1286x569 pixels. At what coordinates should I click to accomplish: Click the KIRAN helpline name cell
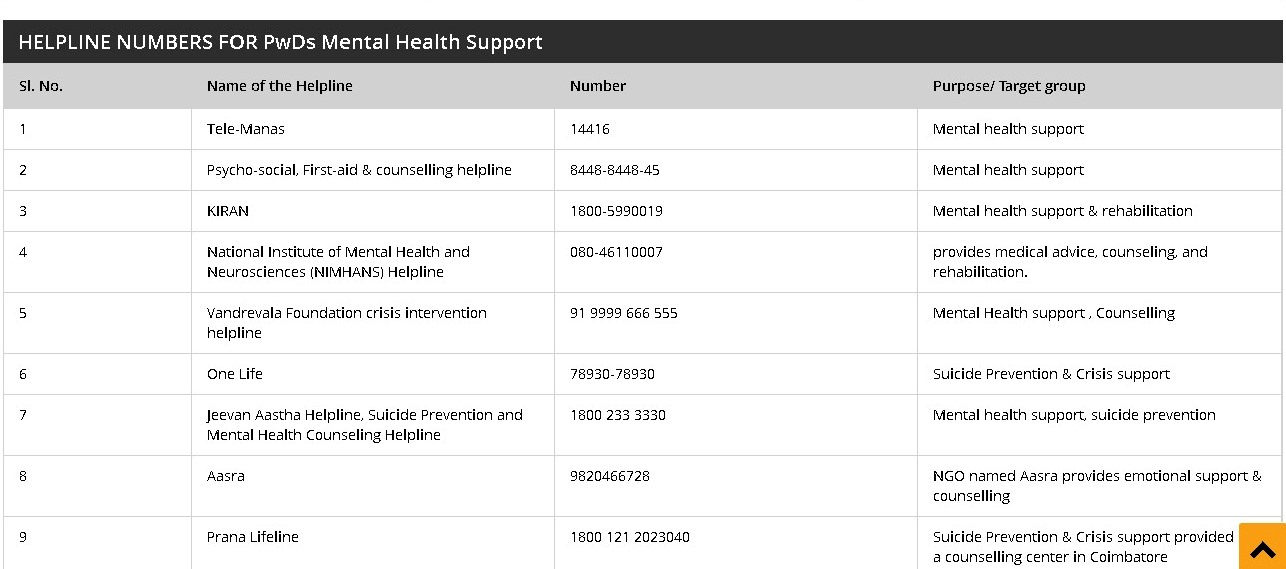(x=372, y=211)
